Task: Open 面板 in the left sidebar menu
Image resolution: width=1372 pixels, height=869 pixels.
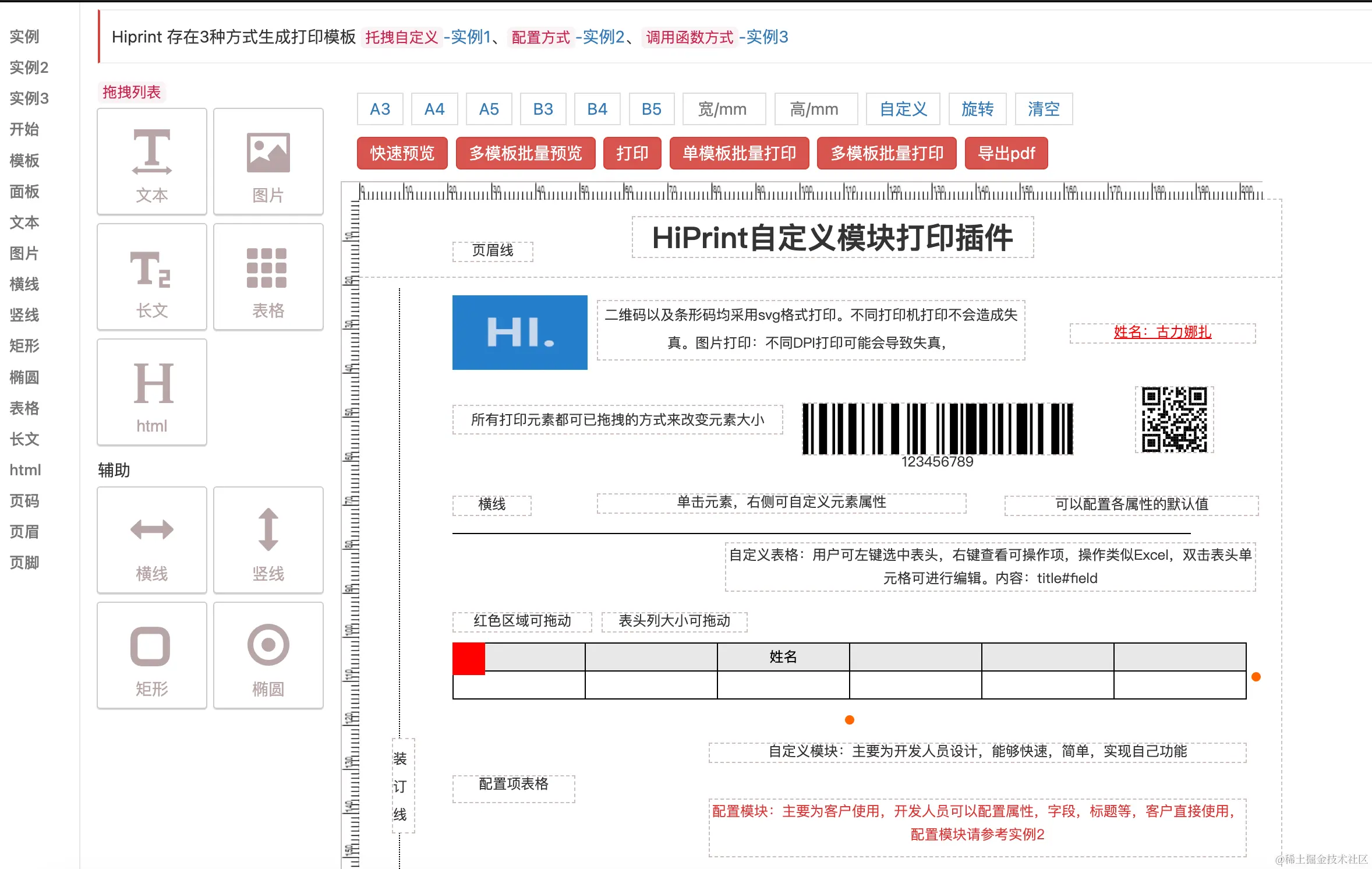Action: (x=24, y=192)
